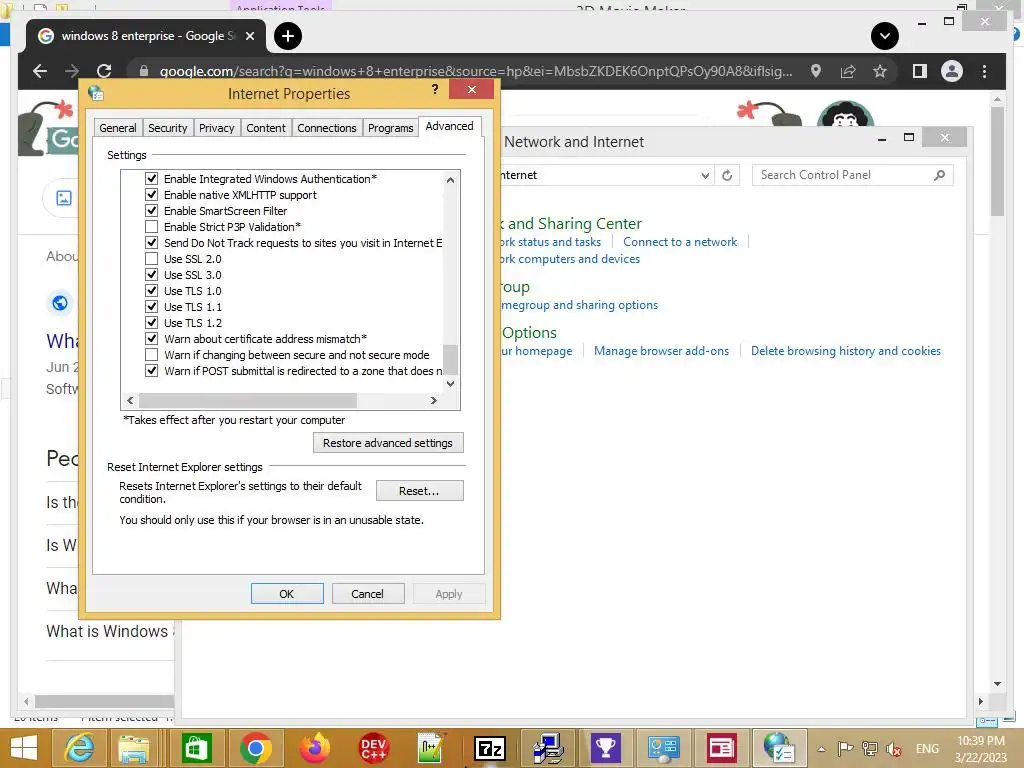This screenshot has width=1024, height=768.
Task: Enable warning when changing between secure modes
Action: (152, 355)
